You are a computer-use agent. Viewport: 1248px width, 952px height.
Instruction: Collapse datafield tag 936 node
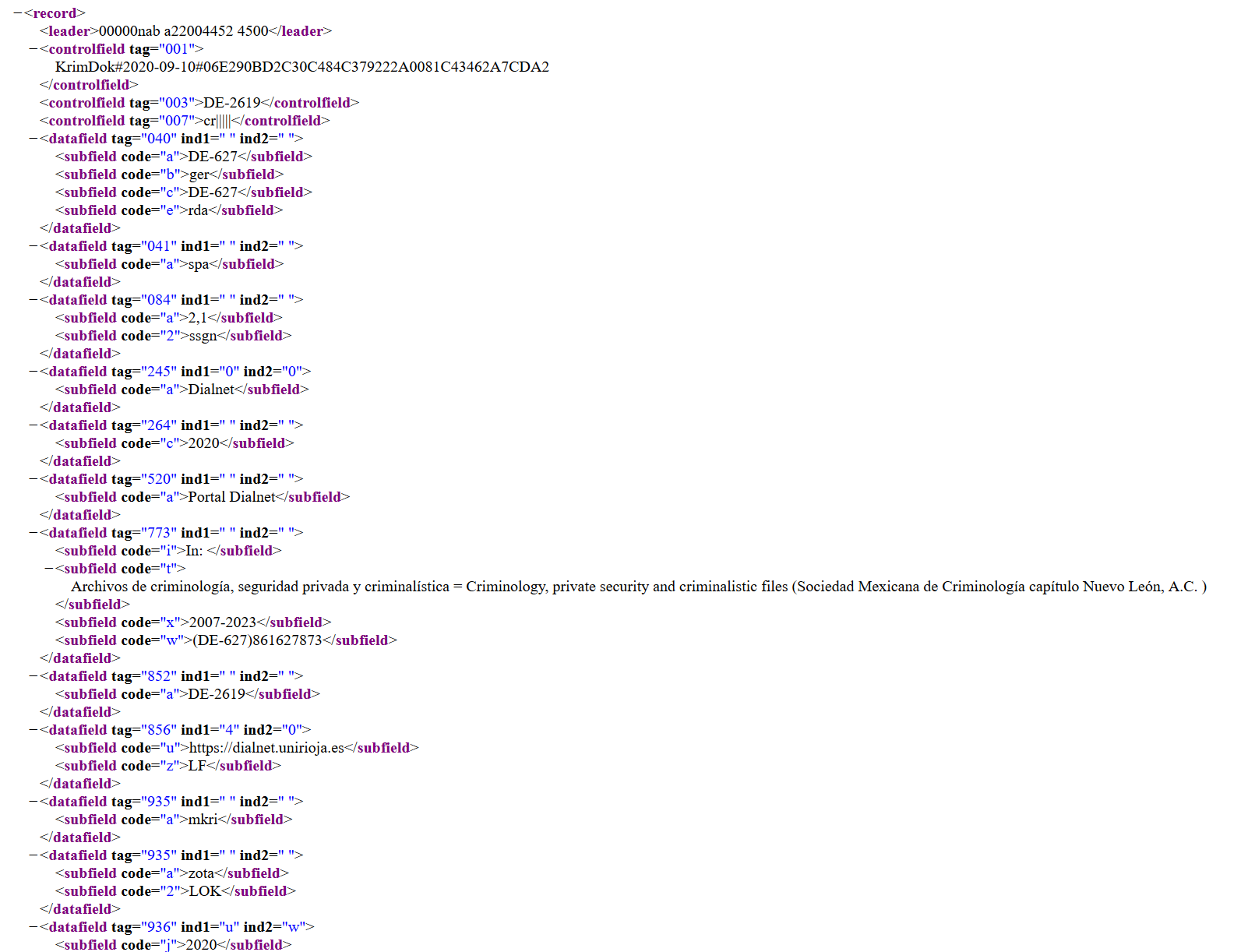tap(33, 927)
